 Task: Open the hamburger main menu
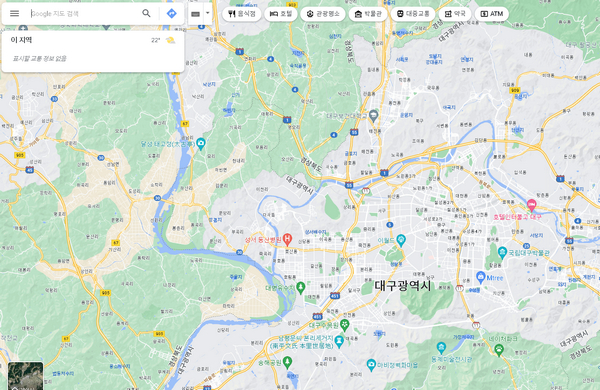pos(15,13)
